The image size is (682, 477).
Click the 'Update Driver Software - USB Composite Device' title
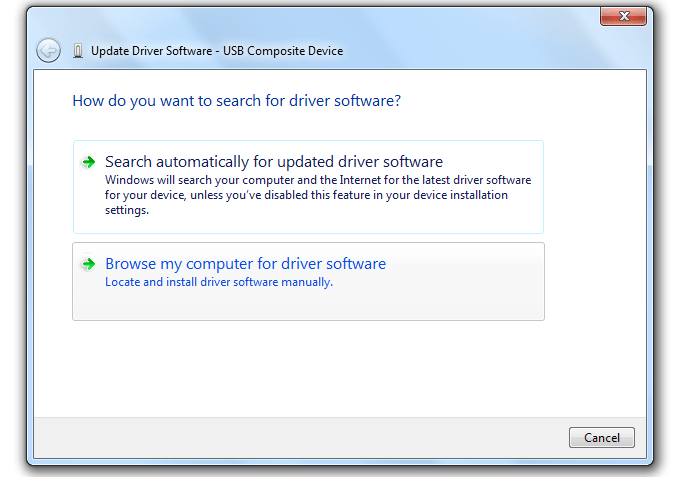tap(217, 51)
